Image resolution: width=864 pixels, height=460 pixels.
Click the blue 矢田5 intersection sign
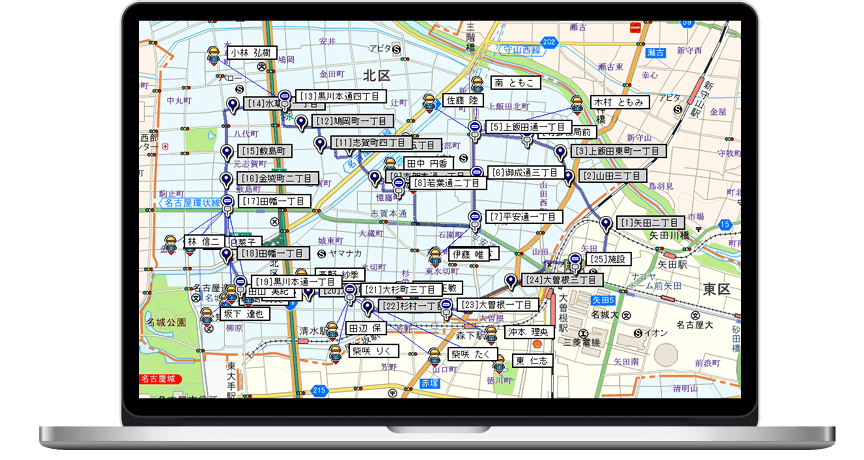602,300
